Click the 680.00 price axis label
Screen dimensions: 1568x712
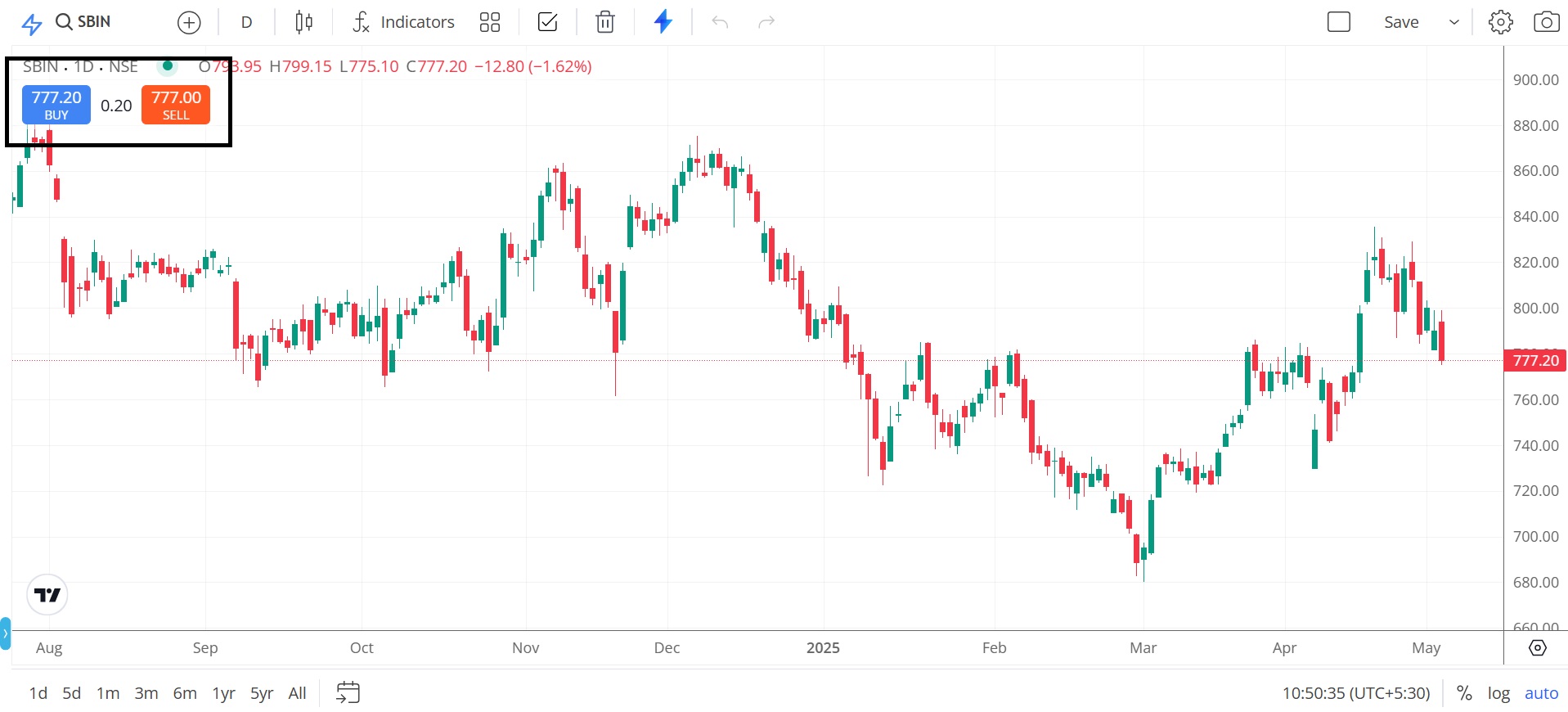1535,582
